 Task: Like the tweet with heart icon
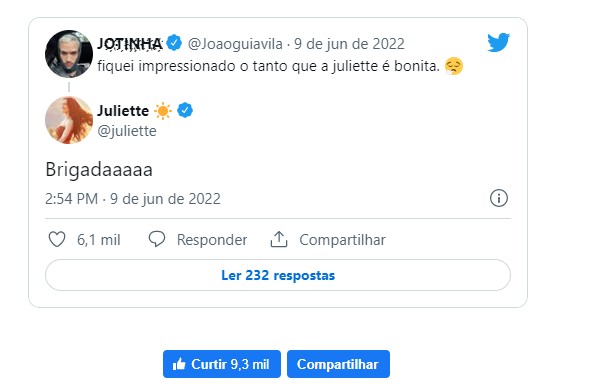57,239
